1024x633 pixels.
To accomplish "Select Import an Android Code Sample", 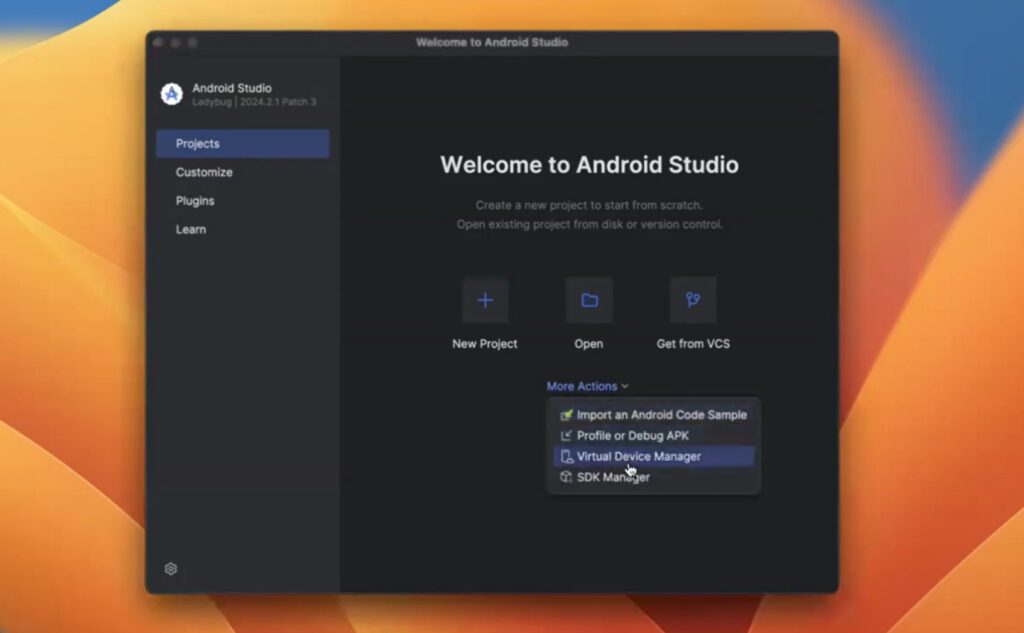I will (x=660, y=414).
